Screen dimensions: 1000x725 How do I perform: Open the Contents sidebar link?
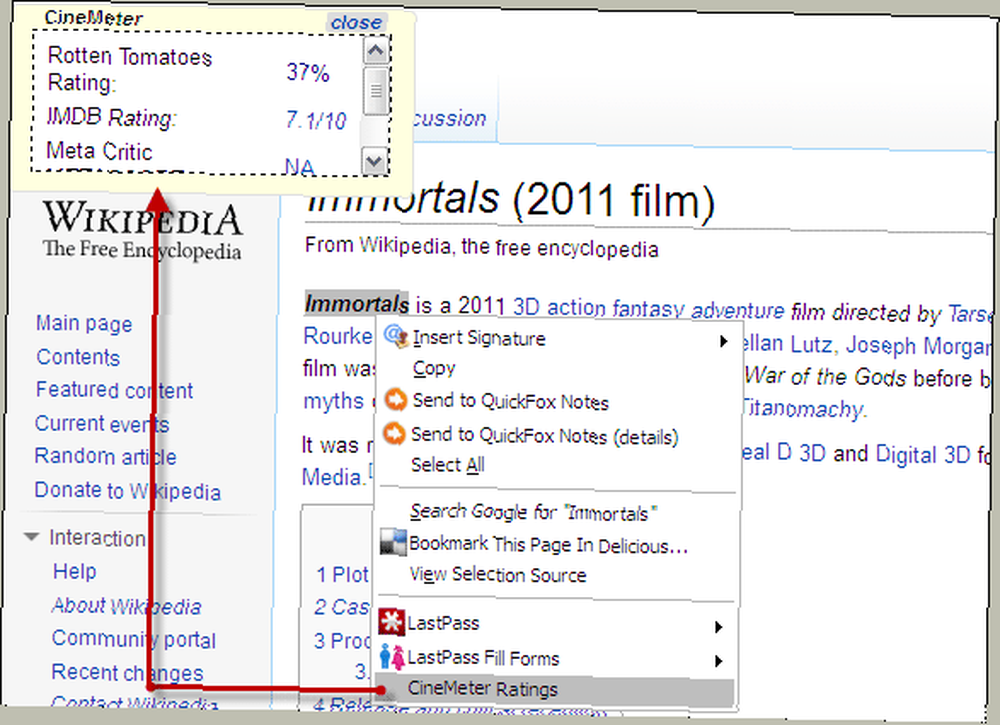click(78, 357)
